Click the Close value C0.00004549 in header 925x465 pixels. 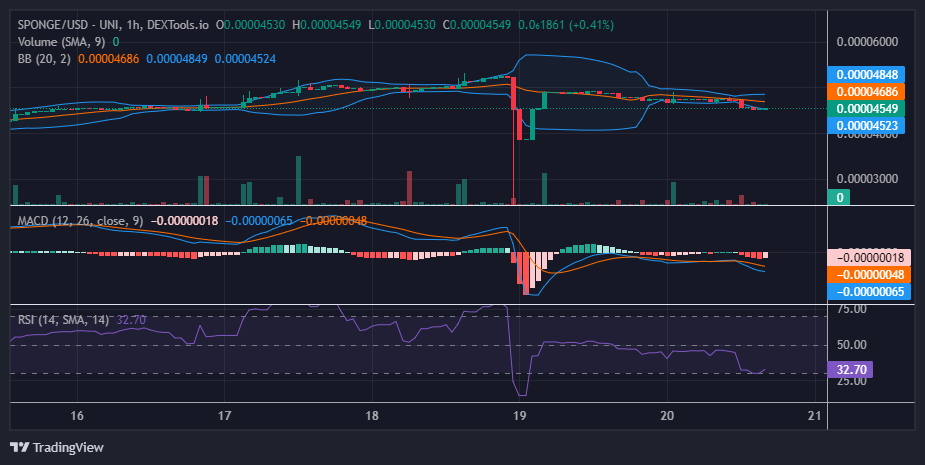(477, 25)
